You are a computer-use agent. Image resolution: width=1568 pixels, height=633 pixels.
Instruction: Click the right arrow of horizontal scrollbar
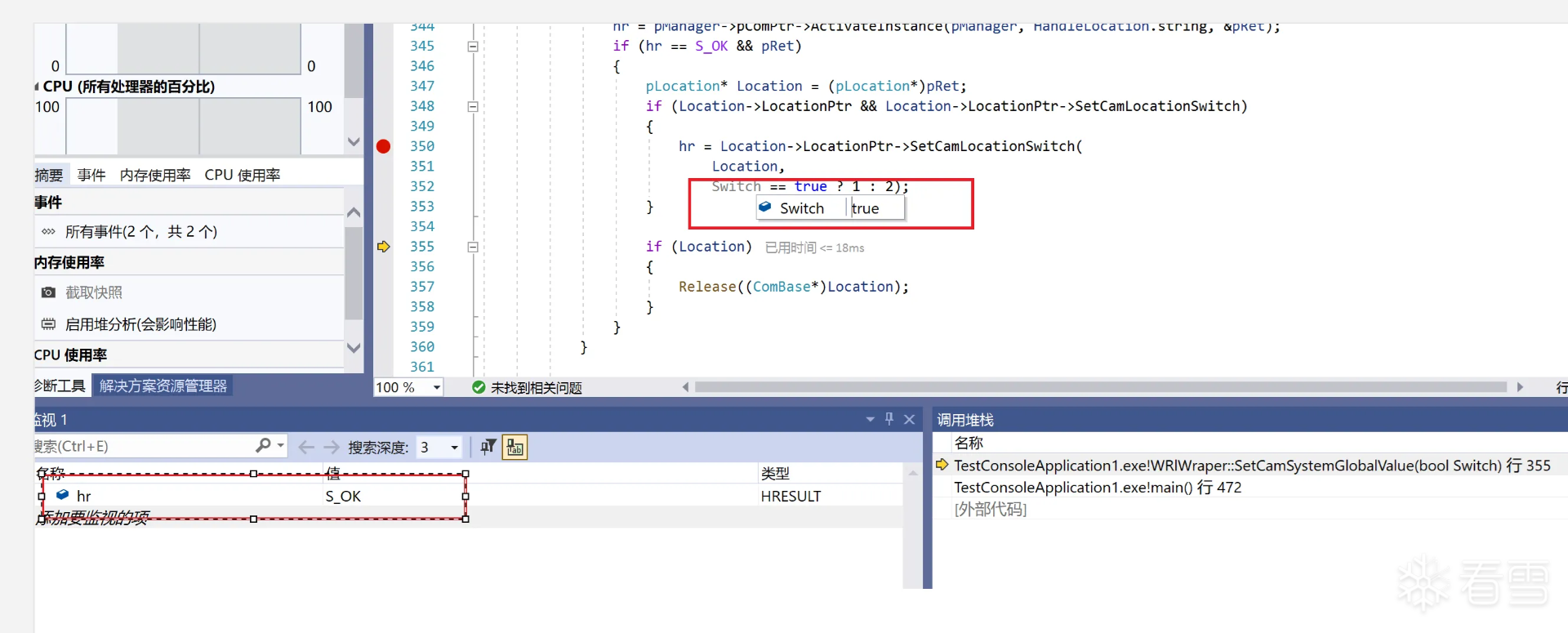coord(1520,387)
